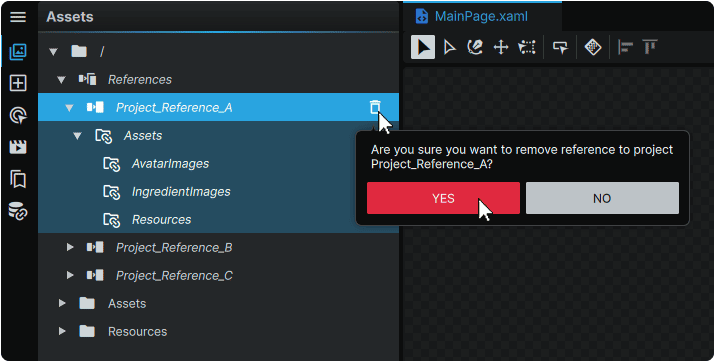Collapse the linked Assets folder under Project_Reference_A
715x362 pixels.
click(x=78, y=136)
